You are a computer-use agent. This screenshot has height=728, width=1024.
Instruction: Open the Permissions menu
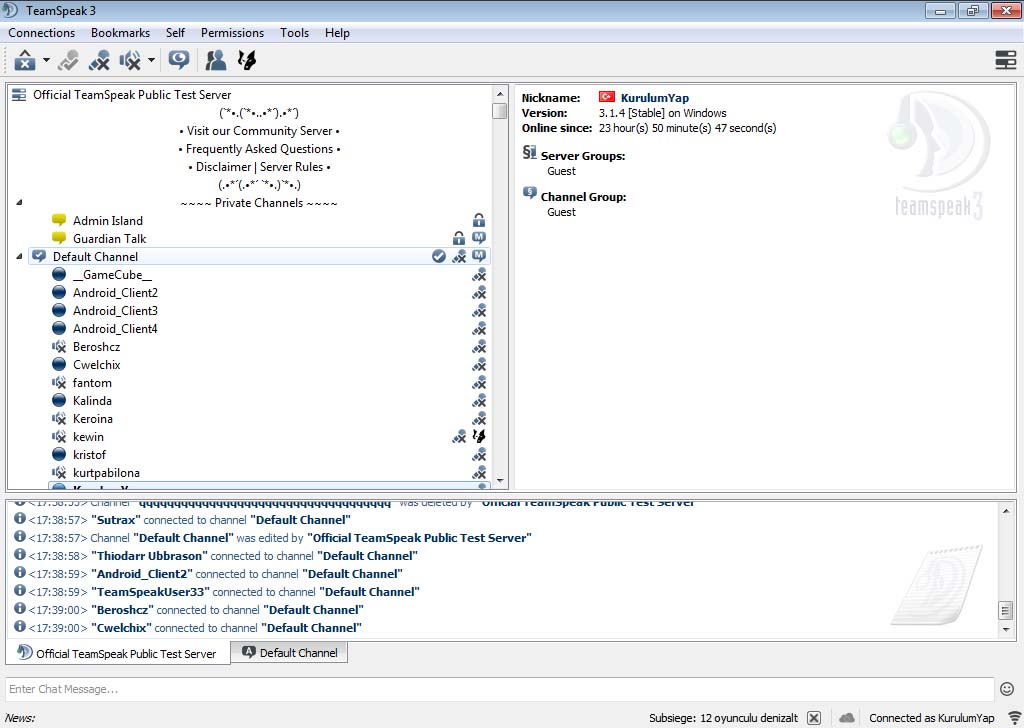coord(232,33)
